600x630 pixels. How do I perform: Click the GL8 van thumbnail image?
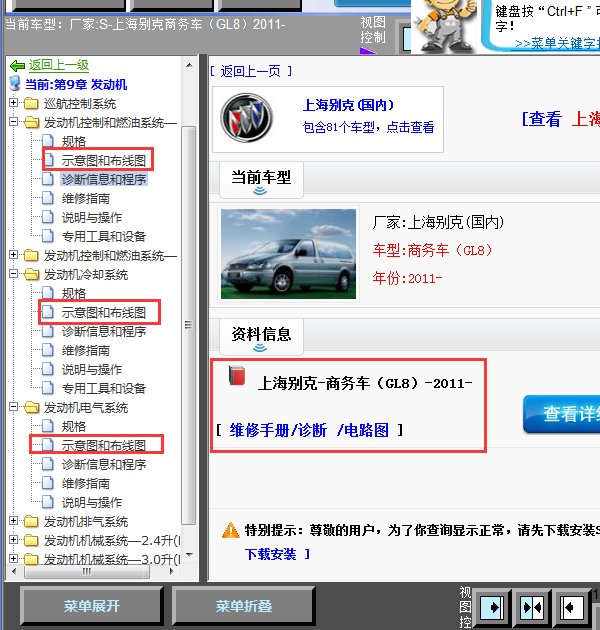[x=289, y=254]
